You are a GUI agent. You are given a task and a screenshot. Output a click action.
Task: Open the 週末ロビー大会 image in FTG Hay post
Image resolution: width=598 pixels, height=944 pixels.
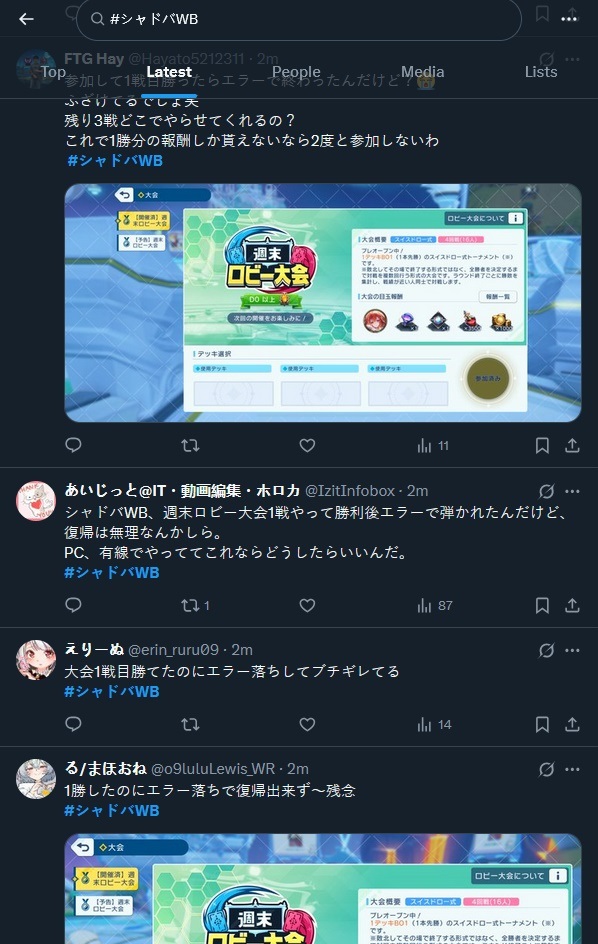(323, 303)
